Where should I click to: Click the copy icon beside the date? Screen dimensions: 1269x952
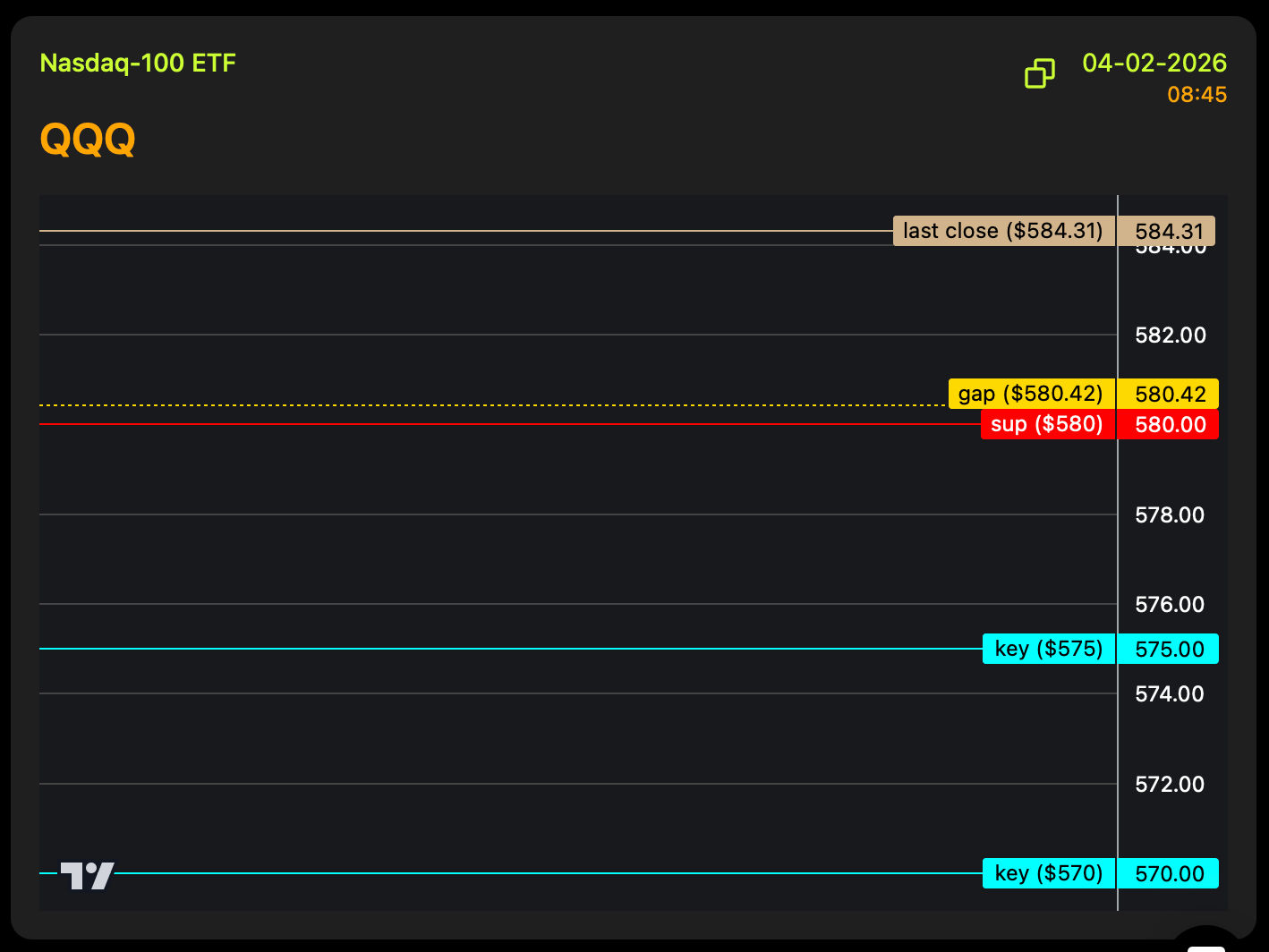[1039, 73]
